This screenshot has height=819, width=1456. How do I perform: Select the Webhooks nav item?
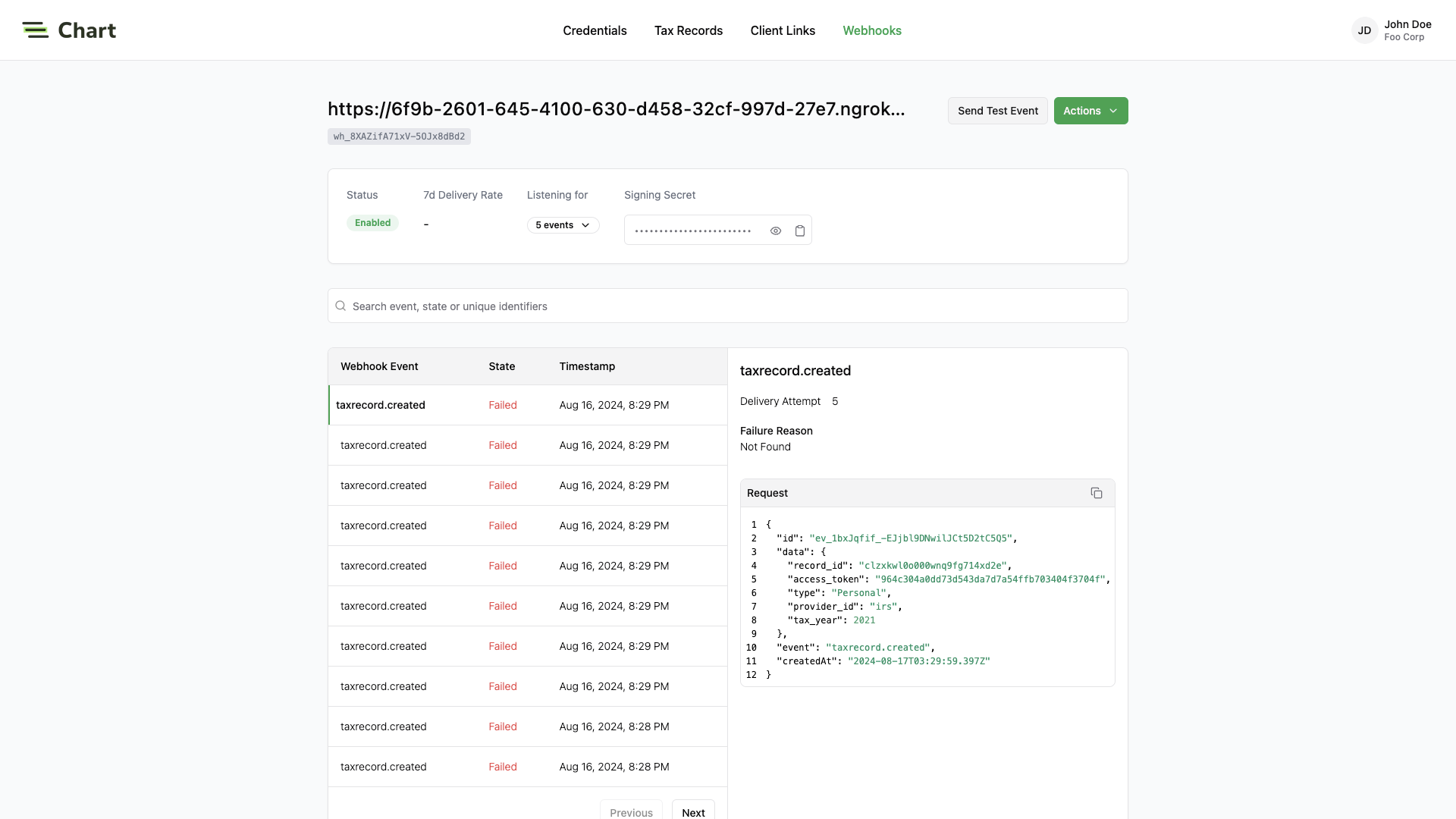(871, 30)
